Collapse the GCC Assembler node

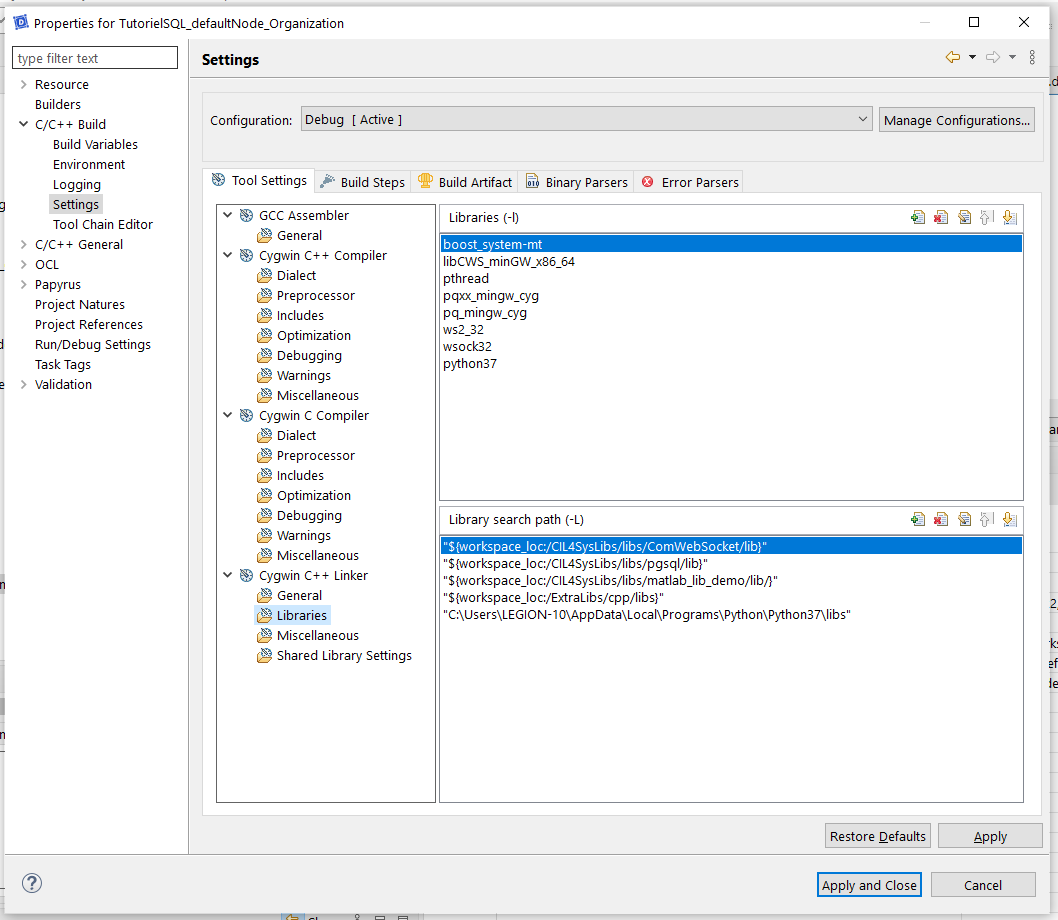point(228,215)
